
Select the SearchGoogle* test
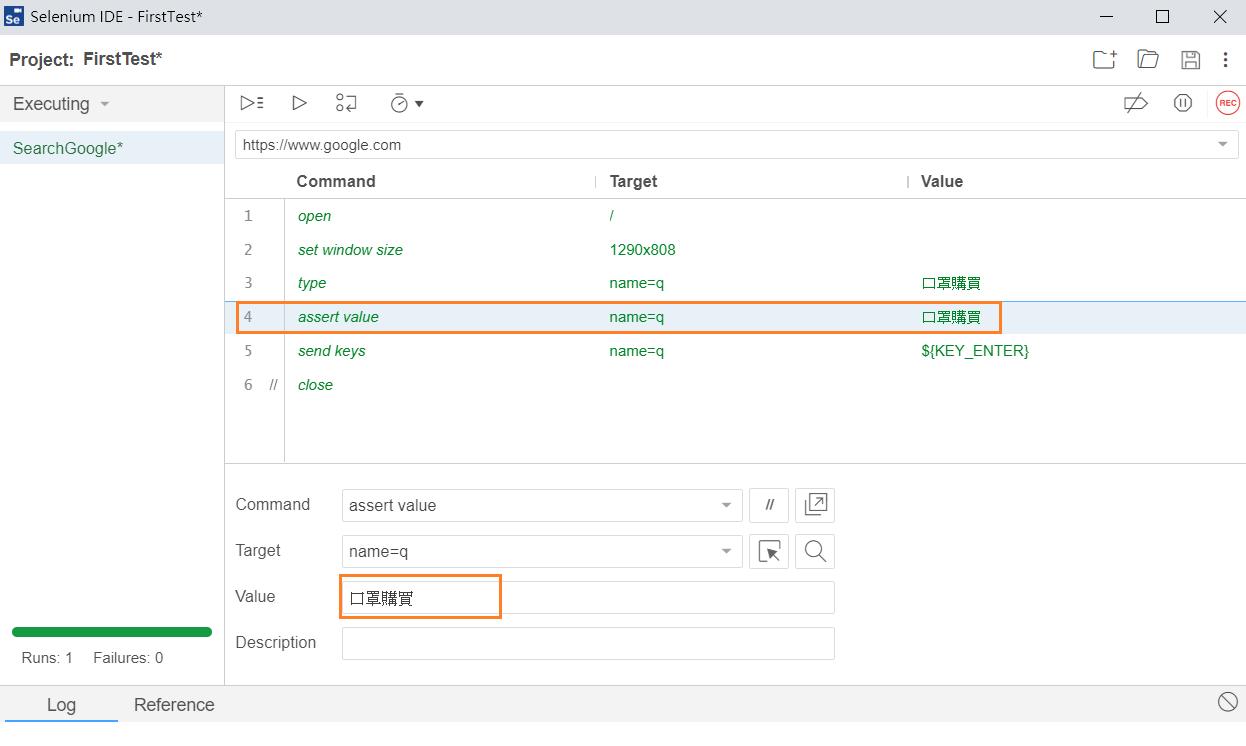(112, 148)
